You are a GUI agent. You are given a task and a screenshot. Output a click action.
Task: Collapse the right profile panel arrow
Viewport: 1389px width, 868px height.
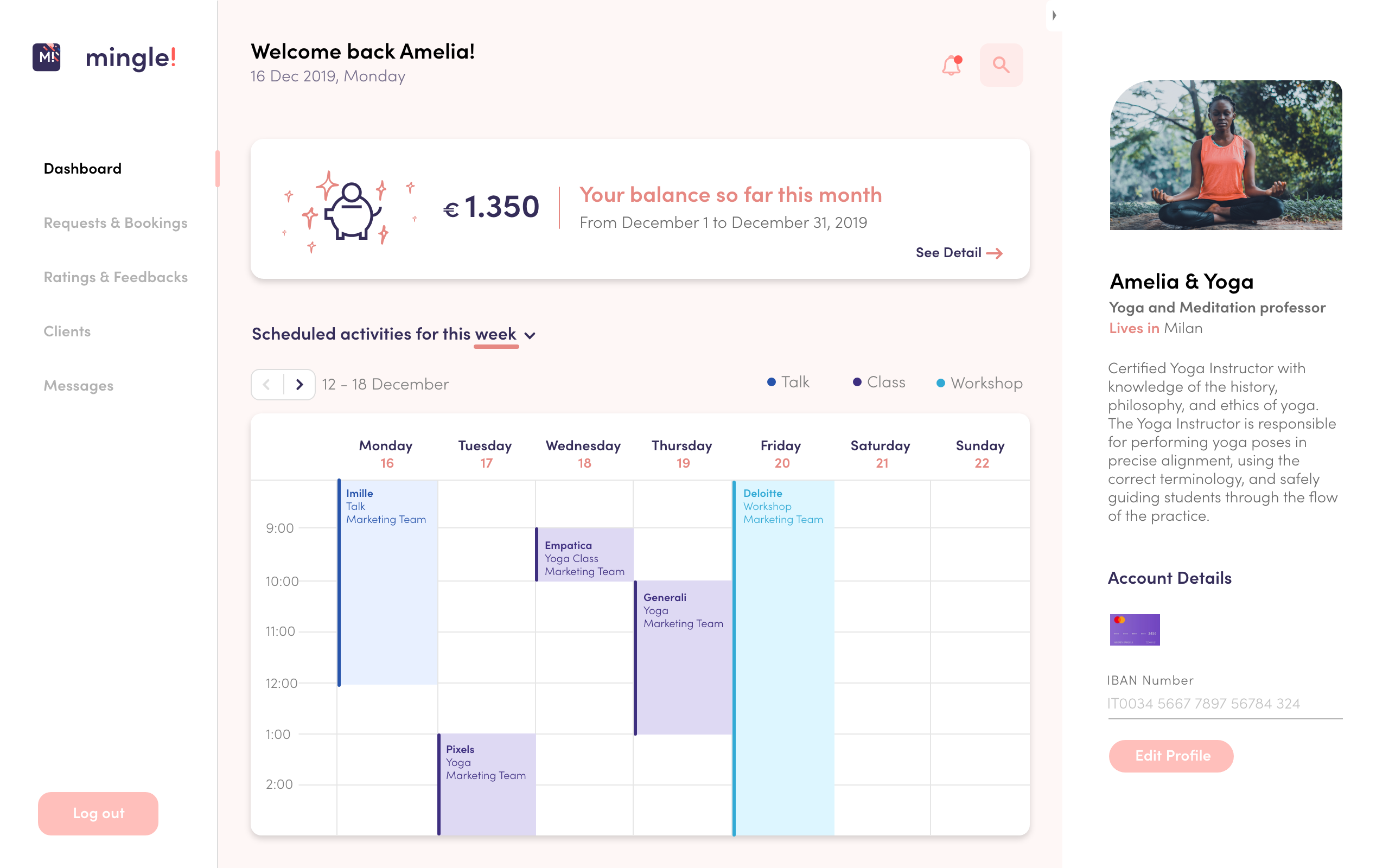point(1054,16)
